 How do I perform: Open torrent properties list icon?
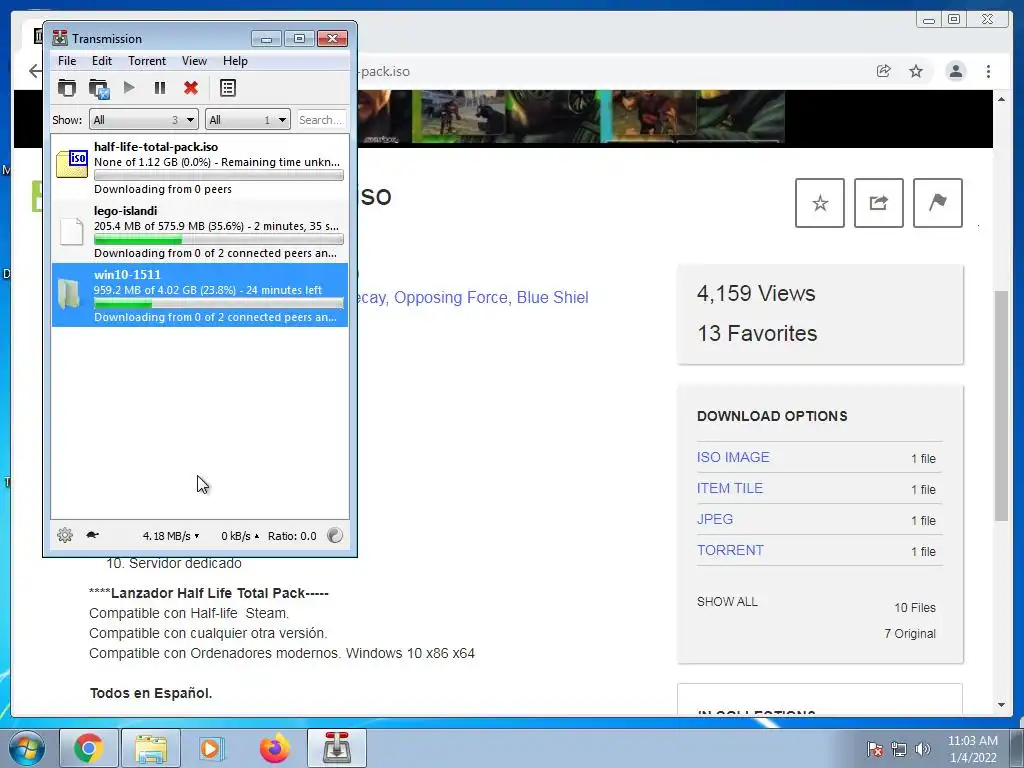pyautogui.click(x=228, y=88)
